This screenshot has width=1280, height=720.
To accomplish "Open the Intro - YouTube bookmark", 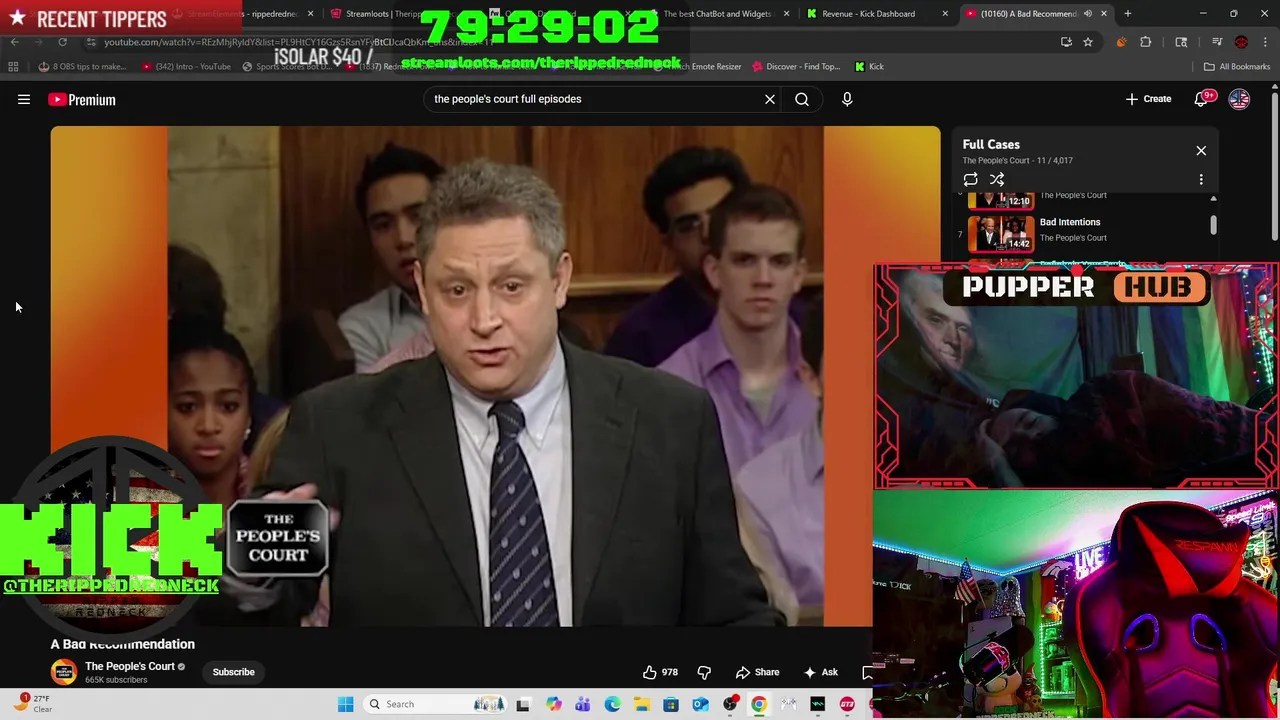I will point(186,66).
